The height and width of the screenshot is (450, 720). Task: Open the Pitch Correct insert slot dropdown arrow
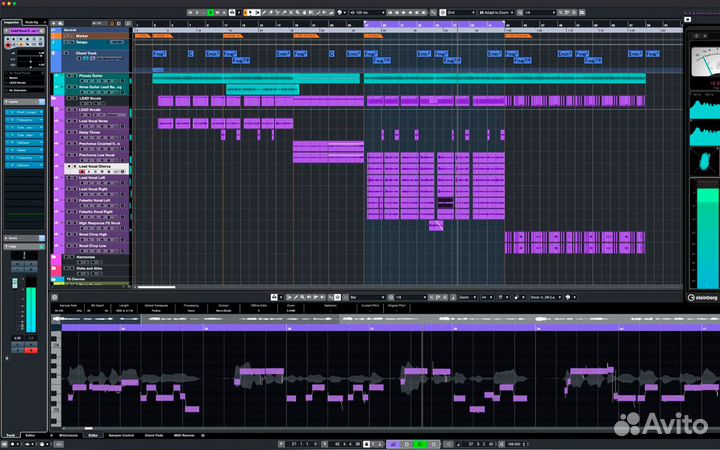click(x=41, y=112)
